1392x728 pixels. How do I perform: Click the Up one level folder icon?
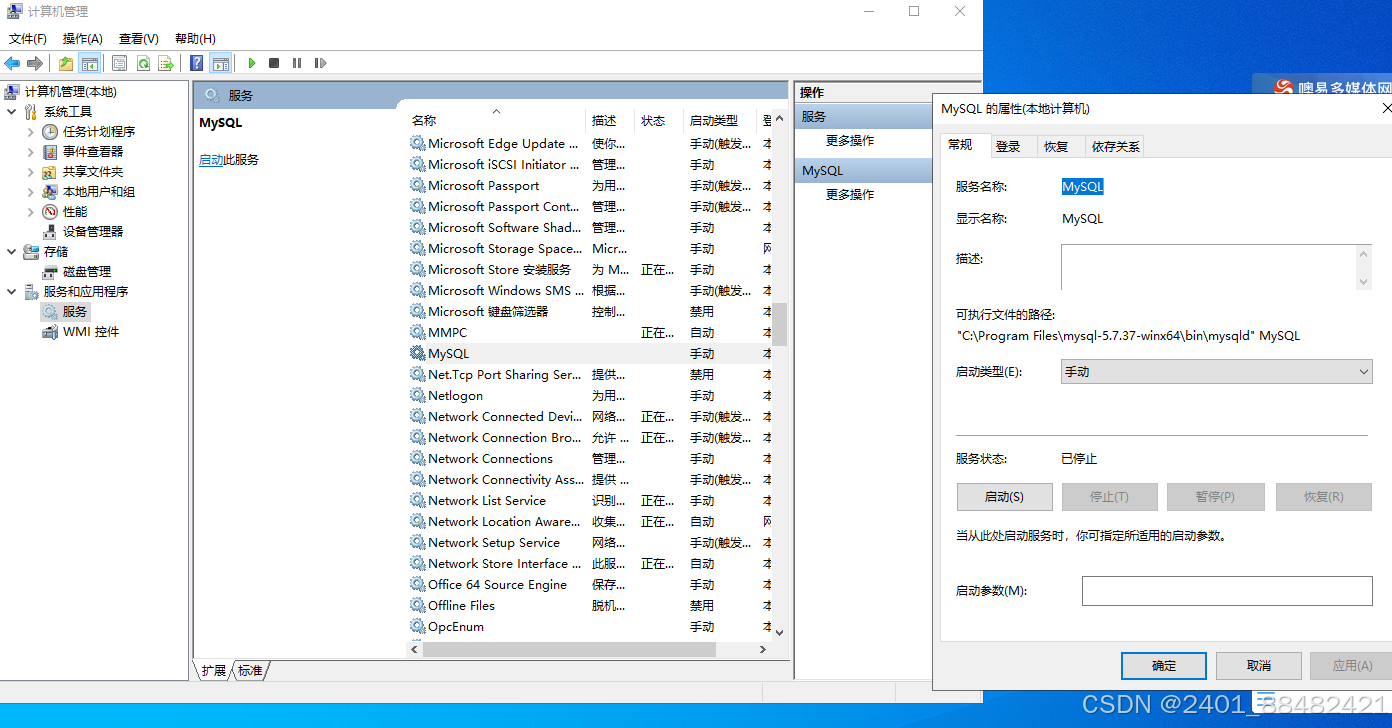point(66,63)
